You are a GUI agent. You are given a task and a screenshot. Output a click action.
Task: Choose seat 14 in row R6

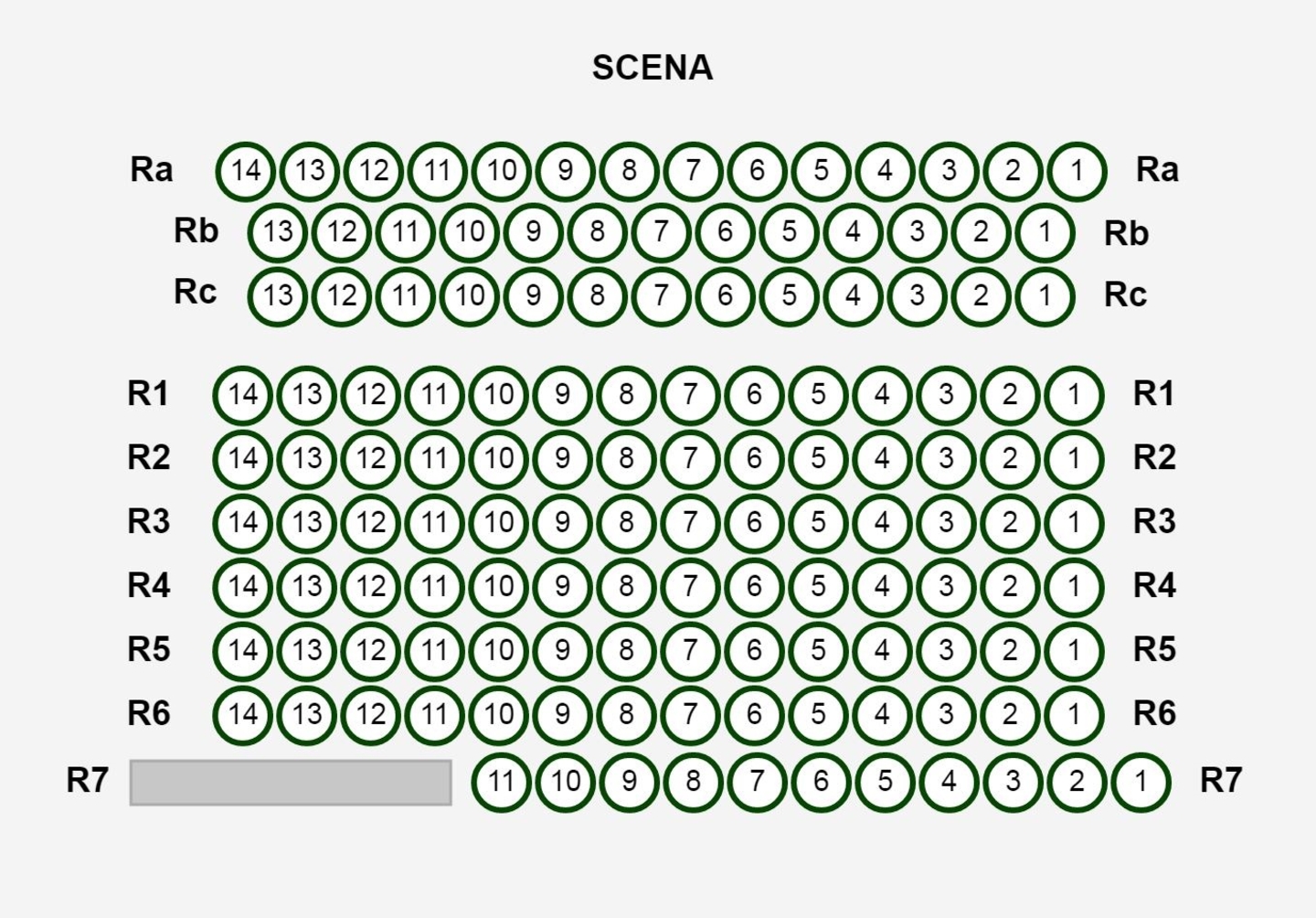point(242,714)
